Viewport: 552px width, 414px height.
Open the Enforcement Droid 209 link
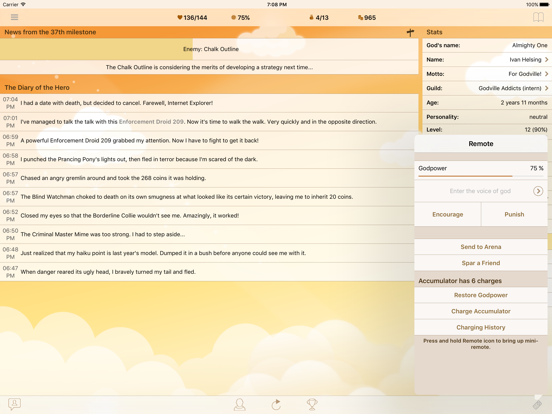tap(151, 122)
